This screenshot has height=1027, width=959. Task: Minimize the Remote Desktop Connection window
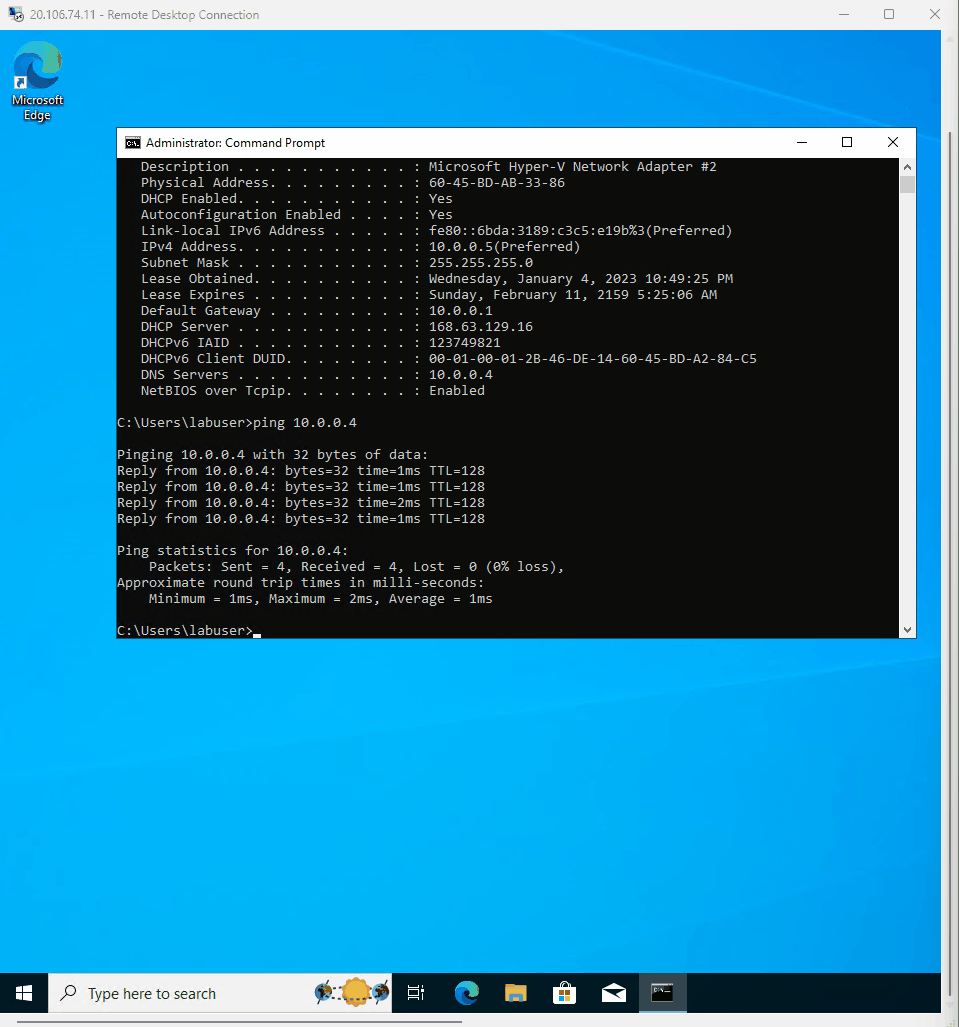(x=844, y=14)
